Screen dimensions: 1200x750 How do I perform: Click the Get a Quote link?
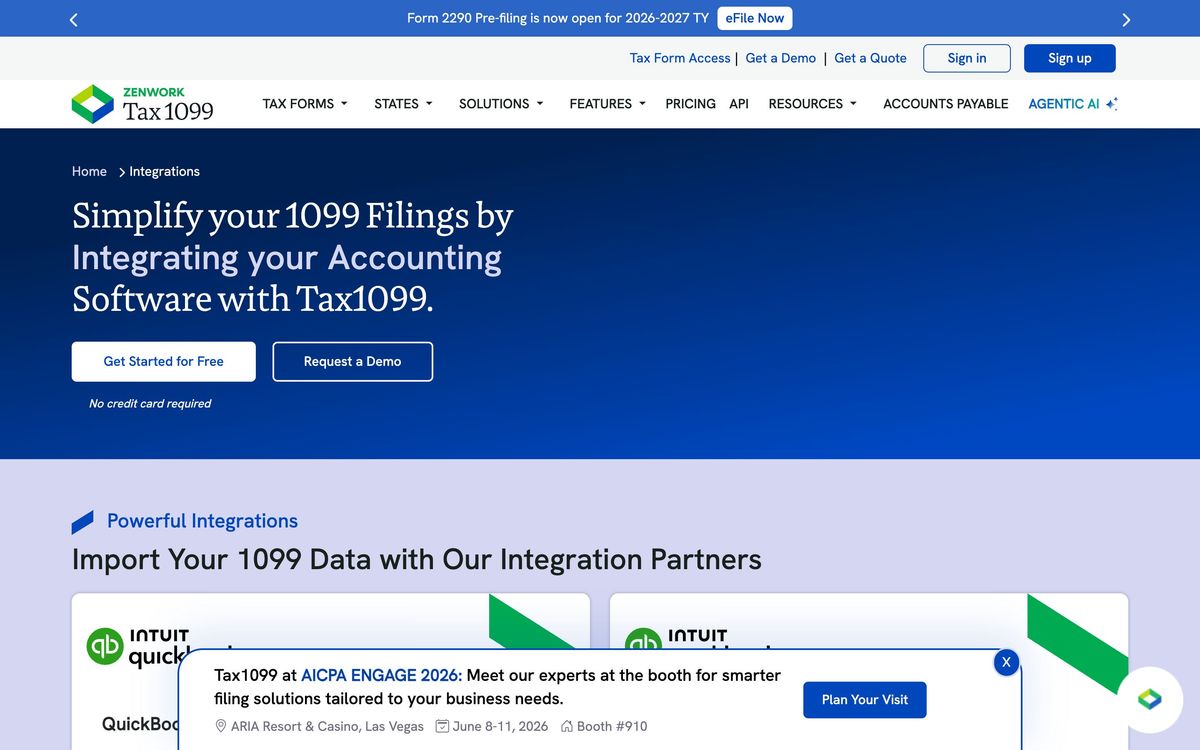pyautogui.click(x=870, y=58)
